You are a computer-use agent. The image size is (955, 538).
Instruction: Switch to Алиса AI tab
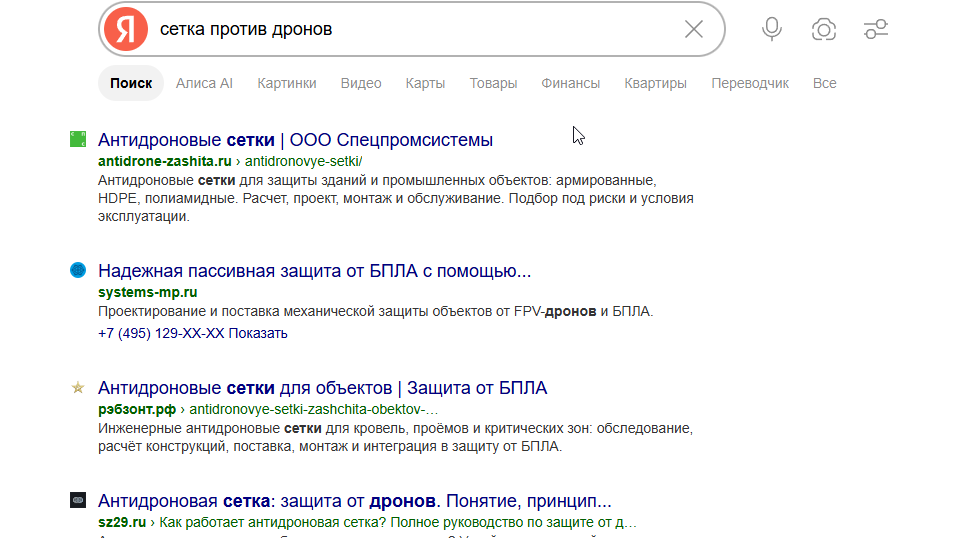[204, 83]
